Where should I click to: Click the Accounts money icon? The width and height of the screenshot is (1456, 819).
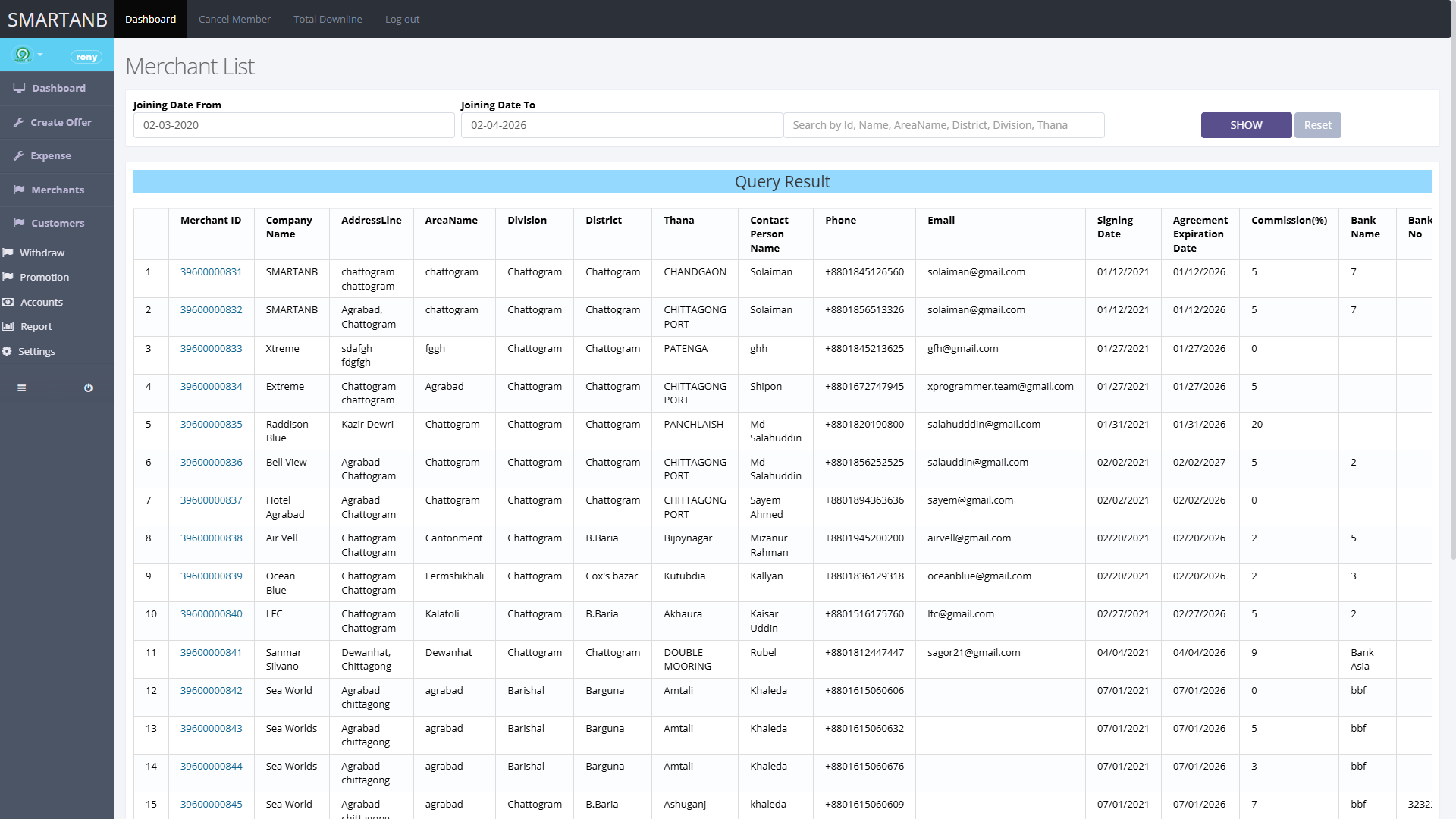tap(8, 302)
